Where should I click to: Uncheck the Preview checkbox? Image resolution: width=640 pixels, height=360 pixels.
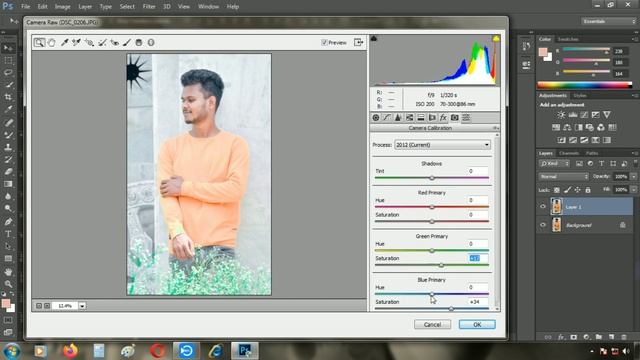tap(324, 42)
